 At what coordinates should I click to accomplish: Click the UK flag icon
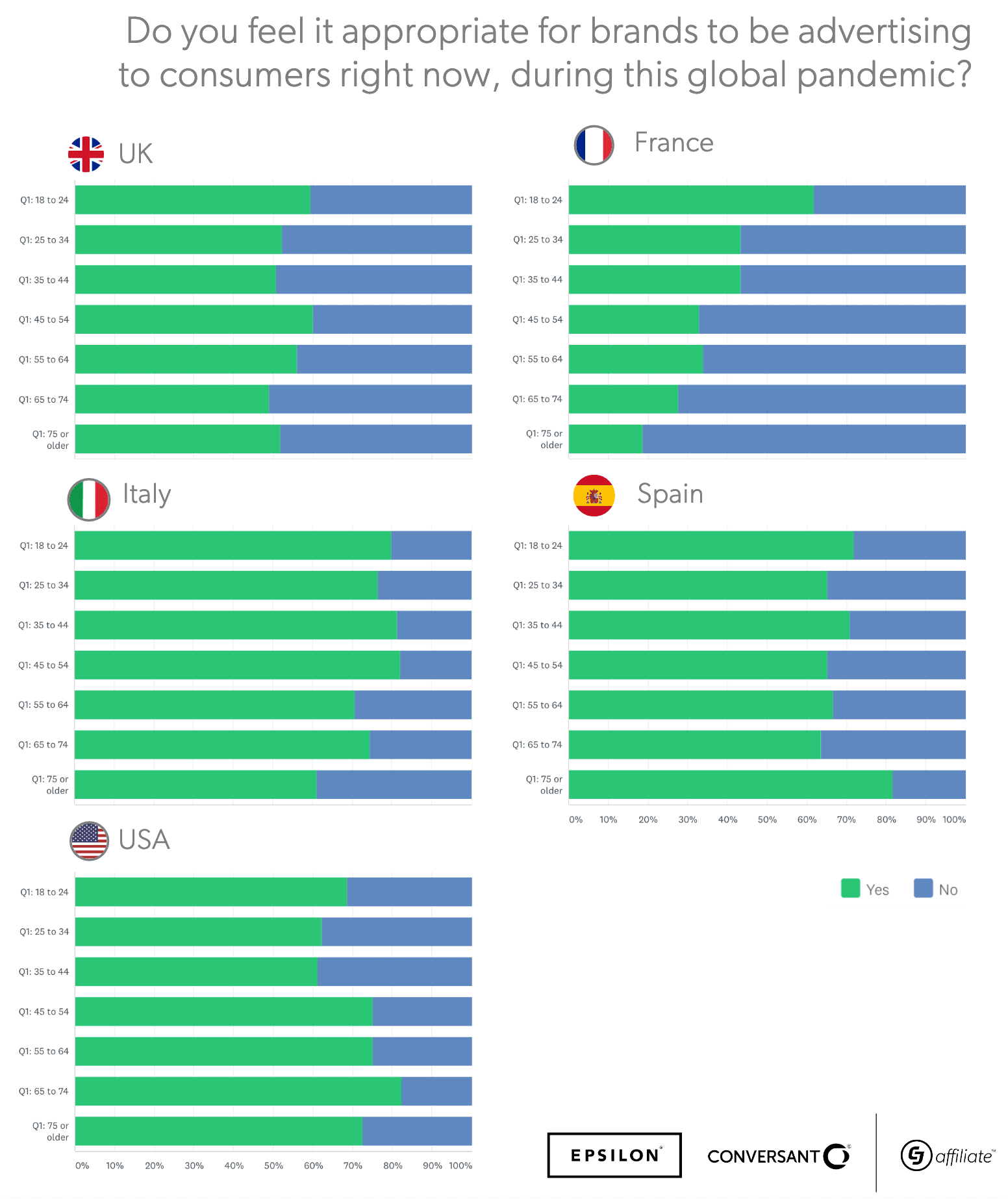pyautogui.click(x=86, y=155)
